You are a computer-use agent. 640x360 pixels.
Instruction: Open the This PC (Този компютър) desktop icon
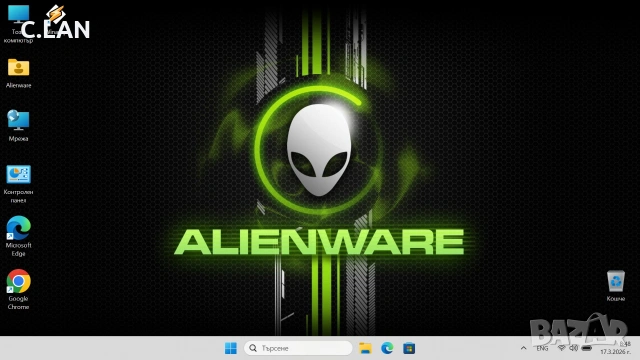(18, 23)
